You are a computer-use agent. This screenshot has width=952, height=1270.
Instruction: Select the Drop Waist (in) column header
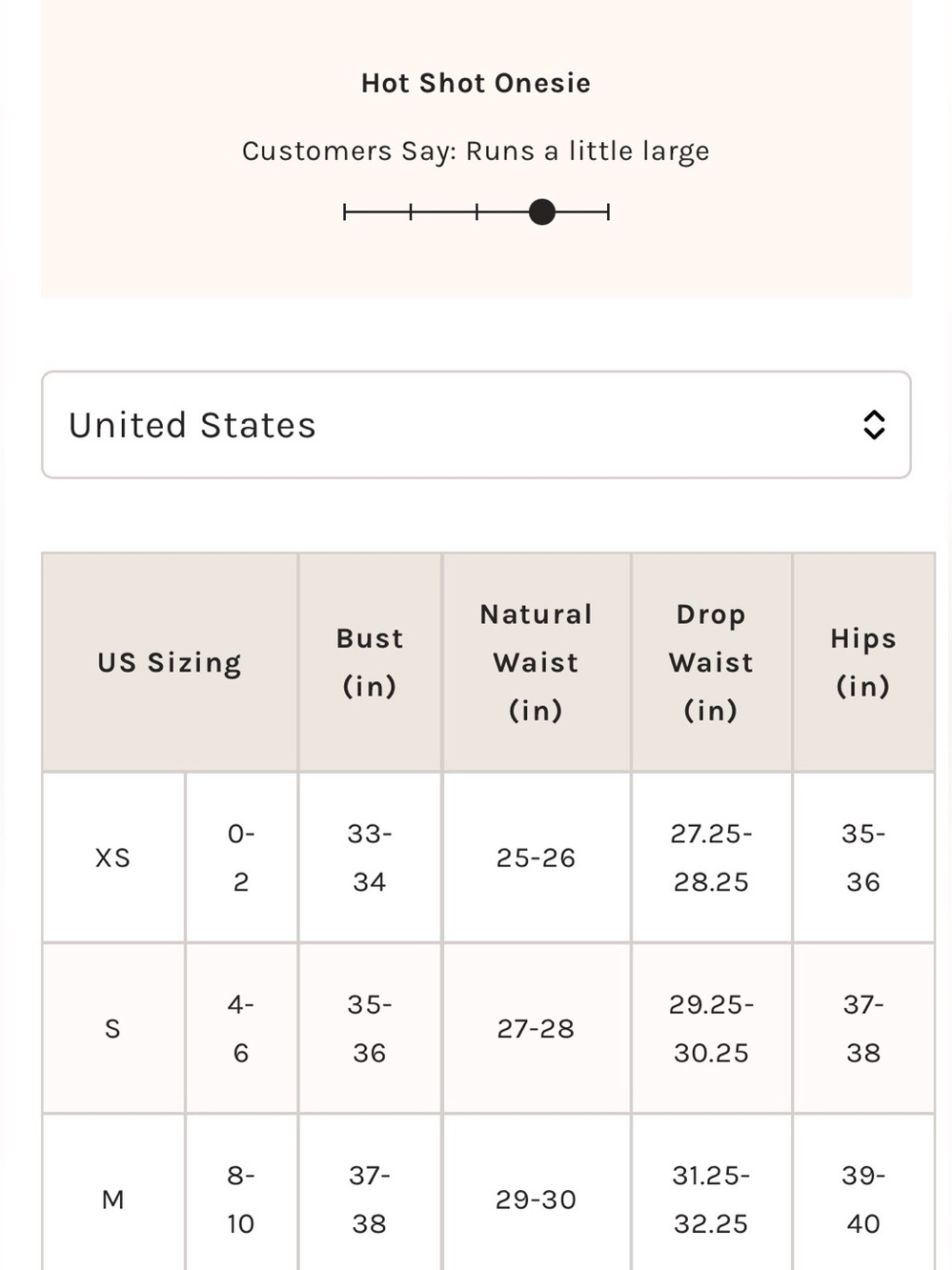[x=711, y=662]
